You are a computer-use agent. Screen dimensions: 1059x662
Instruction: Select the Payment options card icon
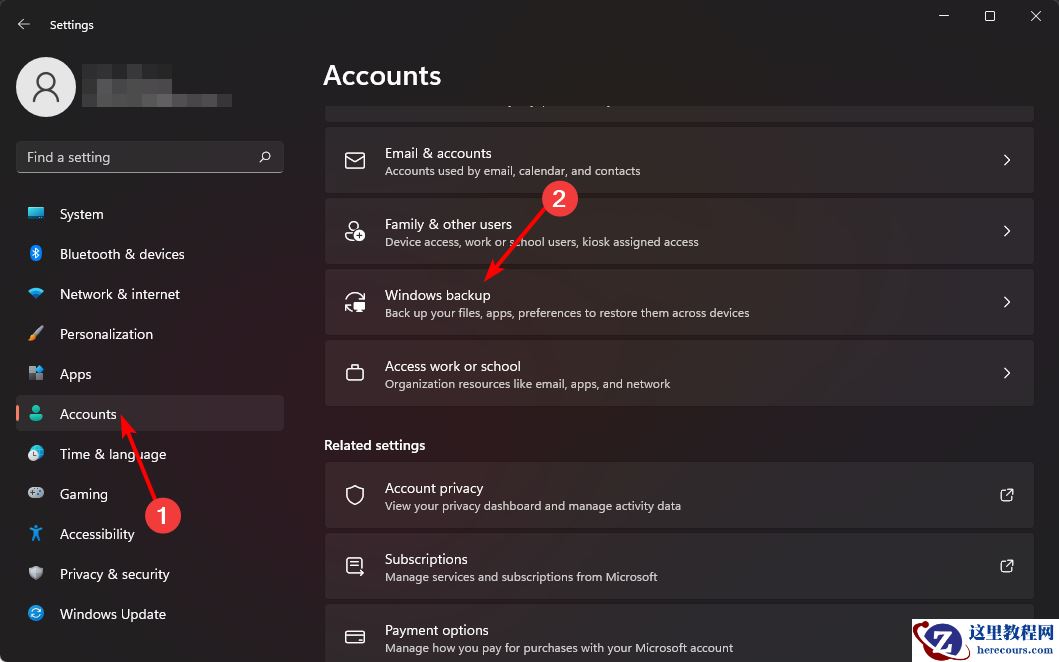click(354, 637)
